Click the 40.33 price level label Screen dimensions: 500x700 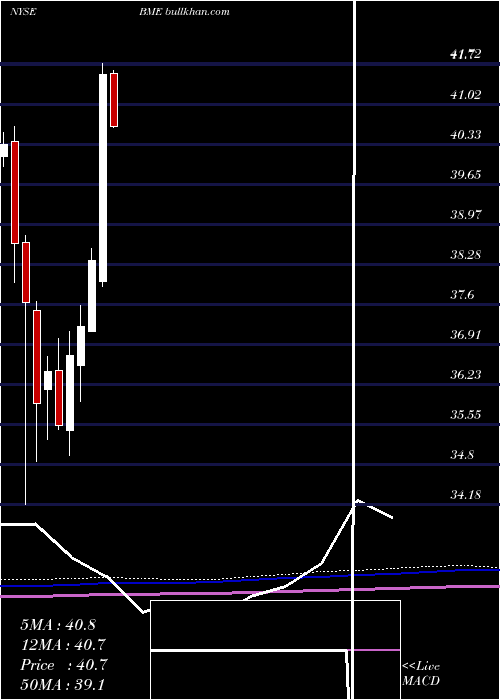466,134
